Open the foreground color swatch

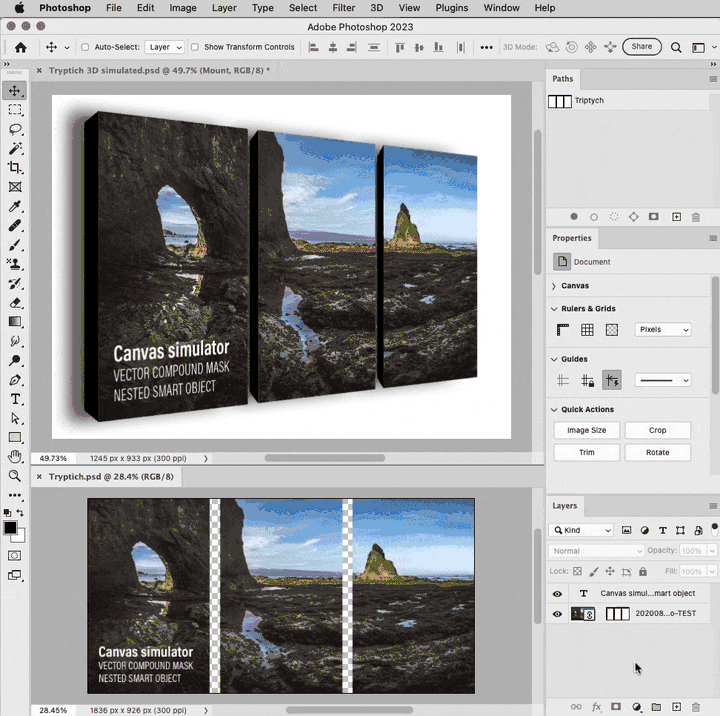click(x=10, y=528)
